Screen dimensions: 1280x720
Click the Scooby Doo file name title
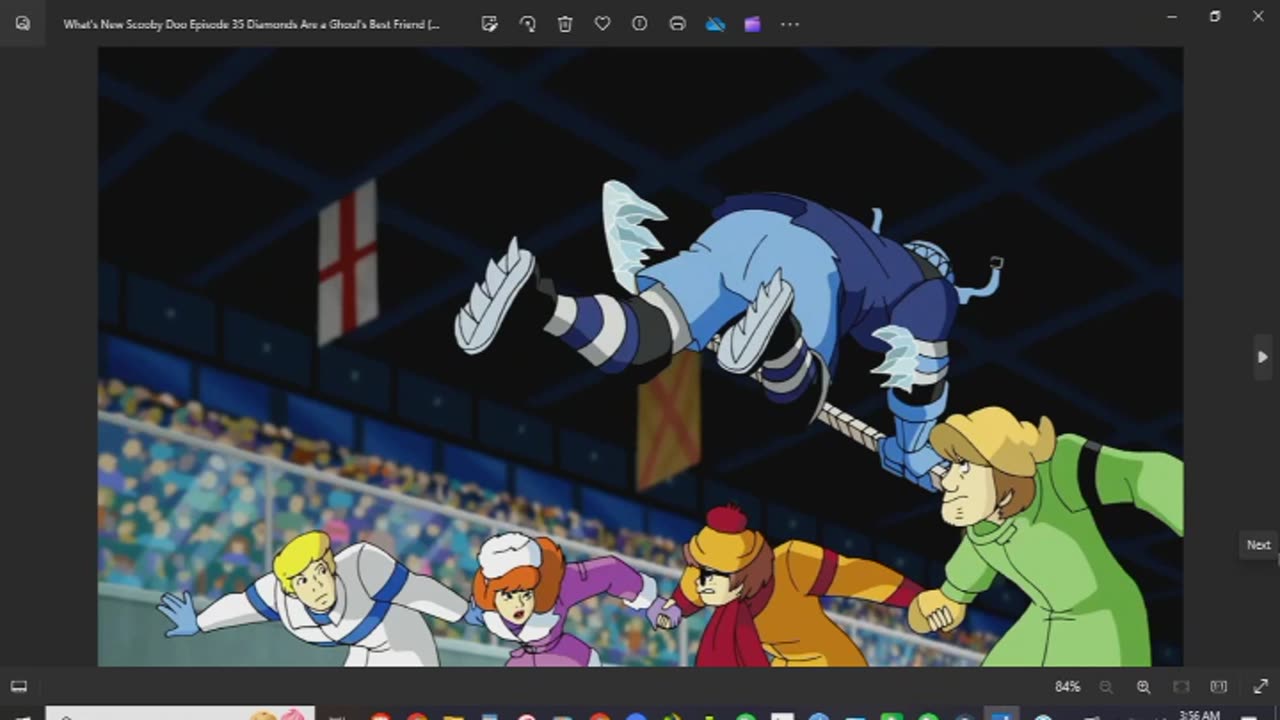pos(251,24)
